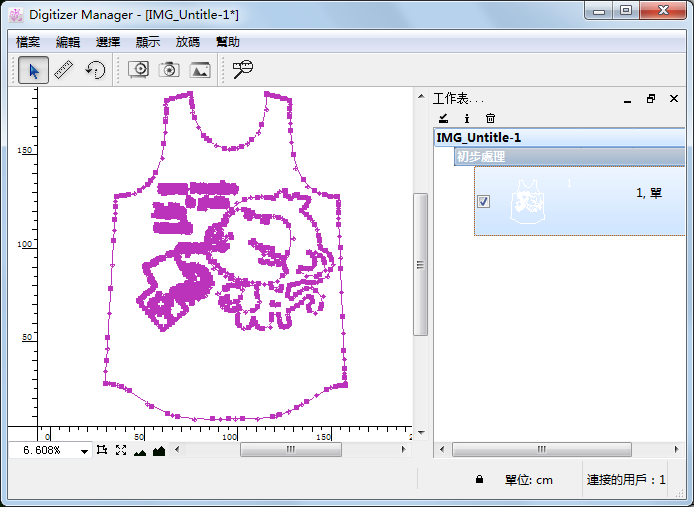Screen dimensions: 694x507
Task: Open the zoom percentage dropdown
Action: pyautogui.click(x=84, y=451)
